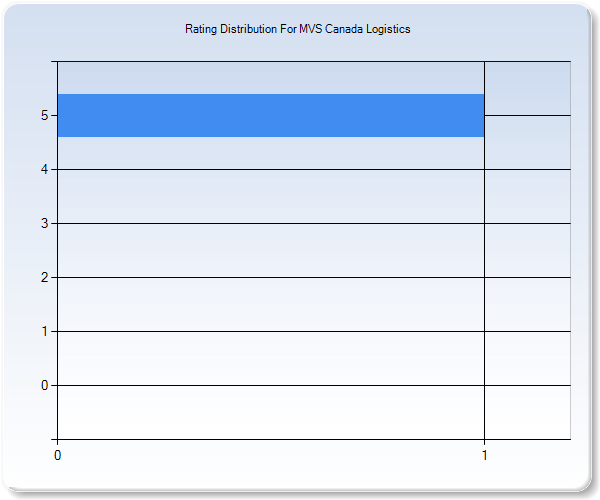This screenshot has width=600, height=500.
Task: Click the vertical axis label 0
Action: pyautogui.click(x=45, y=386)
